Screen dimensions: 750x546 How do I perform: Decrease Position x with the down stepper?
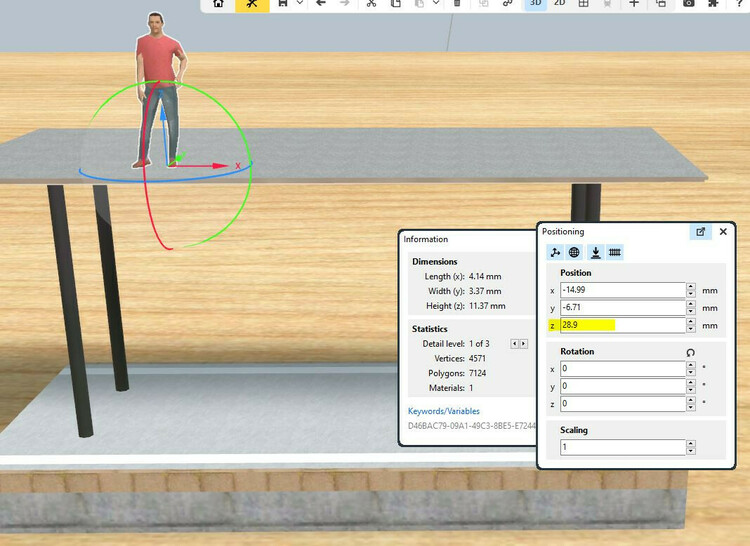point(691,294)
